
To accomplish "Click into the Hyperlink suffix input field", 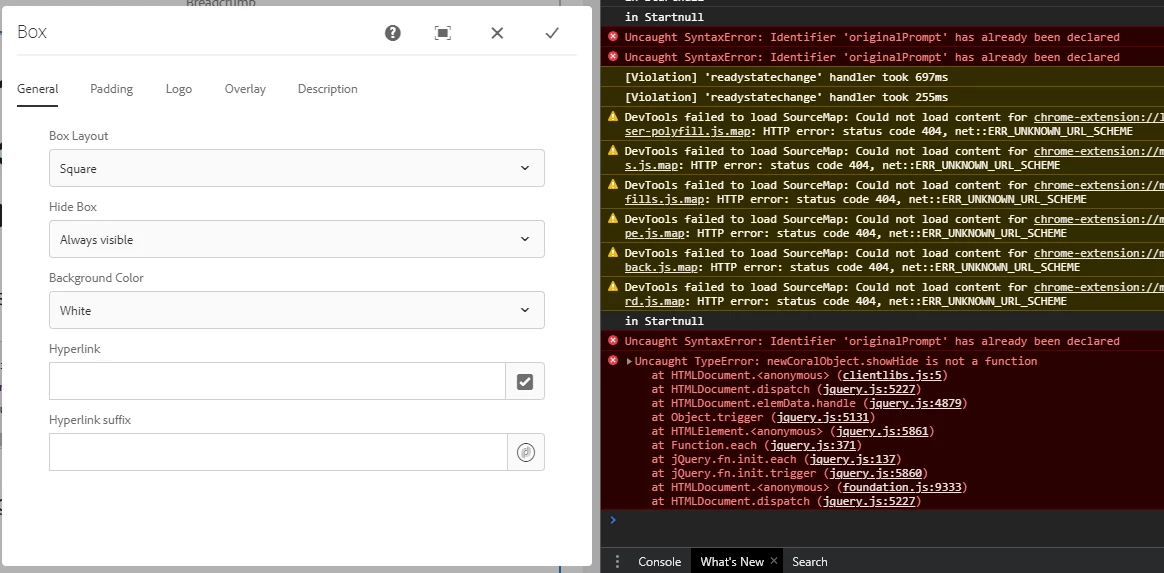I will click(x=278, y=452).
